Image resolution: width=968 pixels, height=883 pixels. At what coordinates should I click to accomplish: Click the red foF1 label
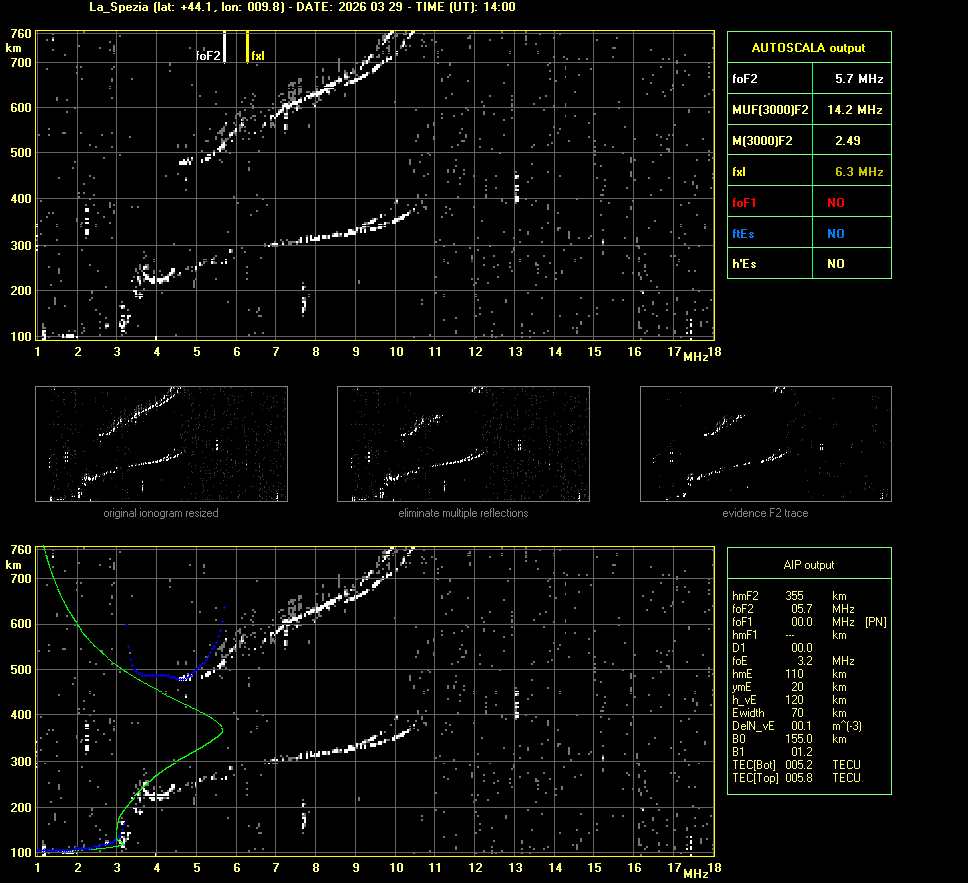[x=745, y=203]
